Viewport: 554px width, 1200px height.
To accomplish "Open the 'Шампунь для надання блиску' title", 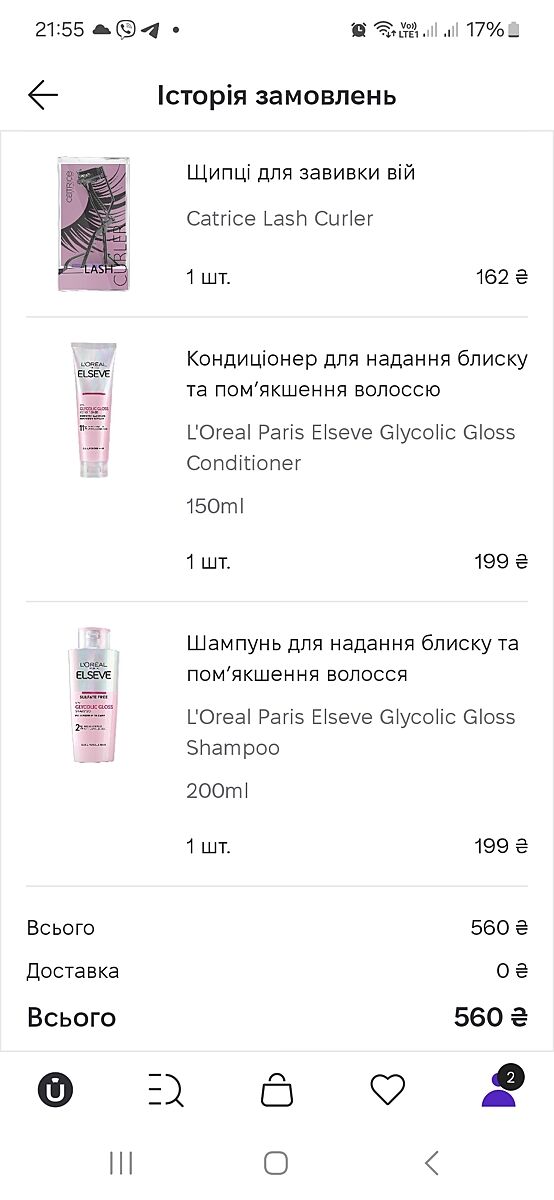I will (353, 659).
